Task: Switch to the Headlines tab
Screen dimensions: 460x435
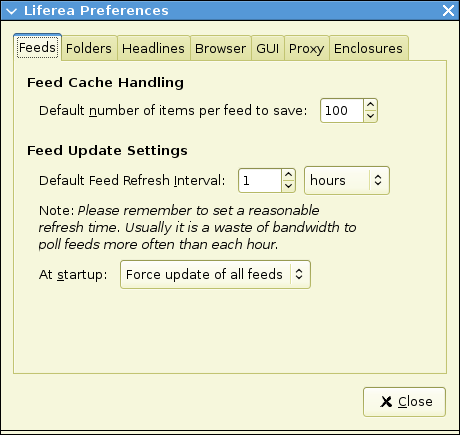Action: click(x=153, y=48)
